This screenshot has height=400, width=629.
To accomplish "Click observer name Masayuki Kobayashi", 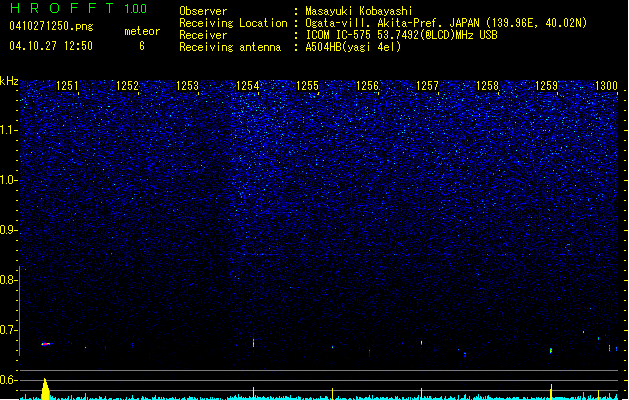I will [x=359, y=11].
